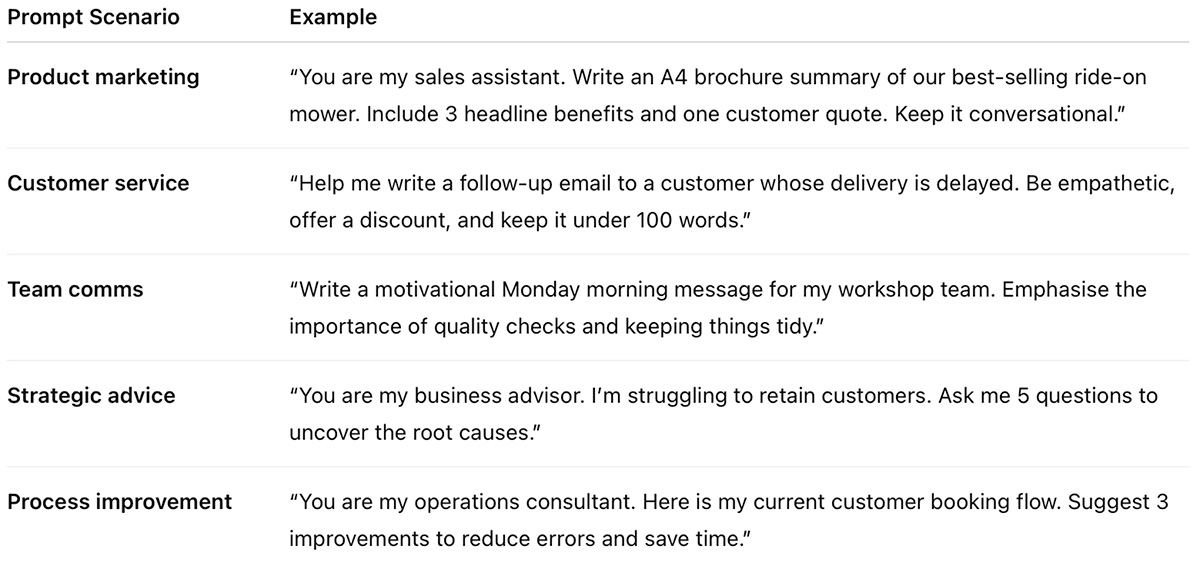This screenshot has height=569, width=1200.
Task: Select the Customer service row label
Action: pyautogui.click(x=98, y=183)
